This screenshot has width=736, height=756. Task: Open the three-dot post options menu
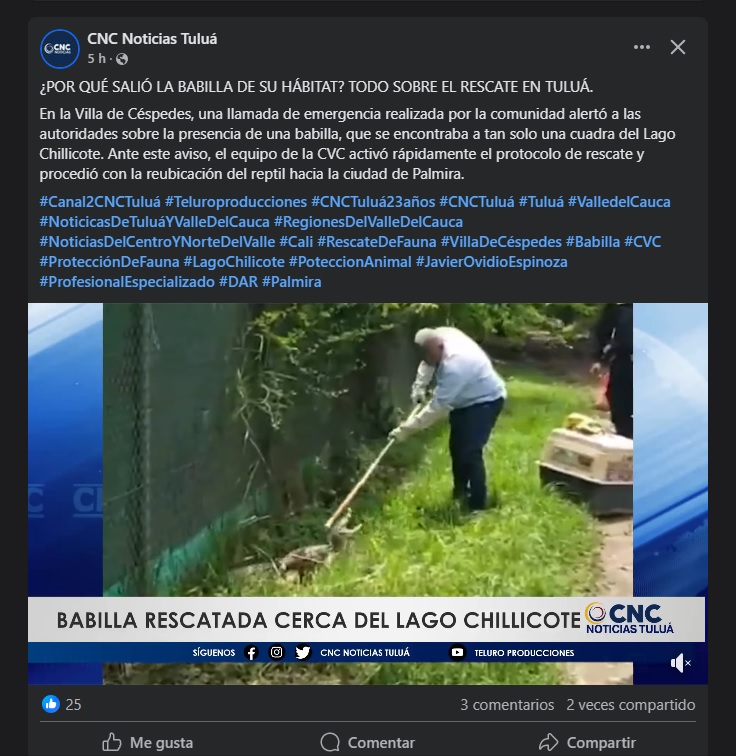click(x=642, y=47)
